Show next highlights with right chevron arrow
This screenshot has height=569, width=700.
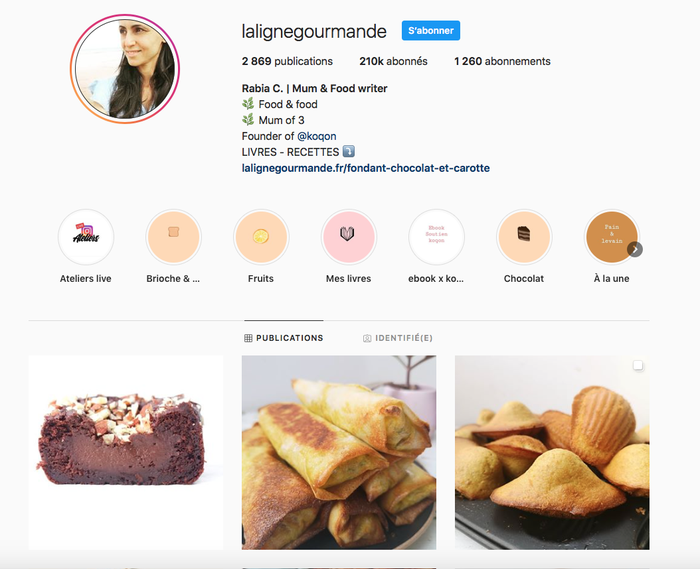pos(635,249)
